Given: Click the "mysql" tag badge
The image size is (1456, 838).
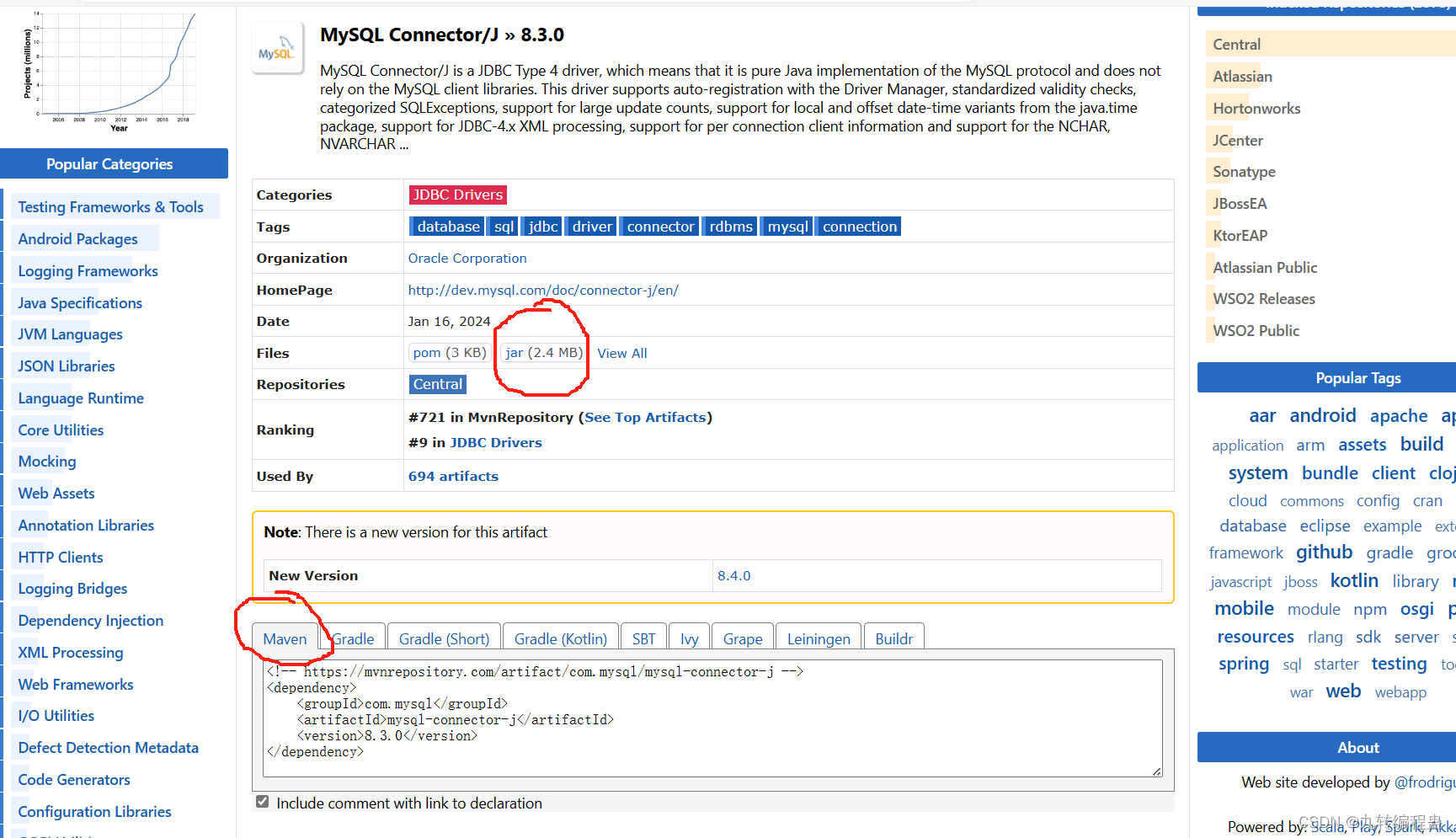Looking at the screenshot, I should pyautogui.click(x=787, y=226).
